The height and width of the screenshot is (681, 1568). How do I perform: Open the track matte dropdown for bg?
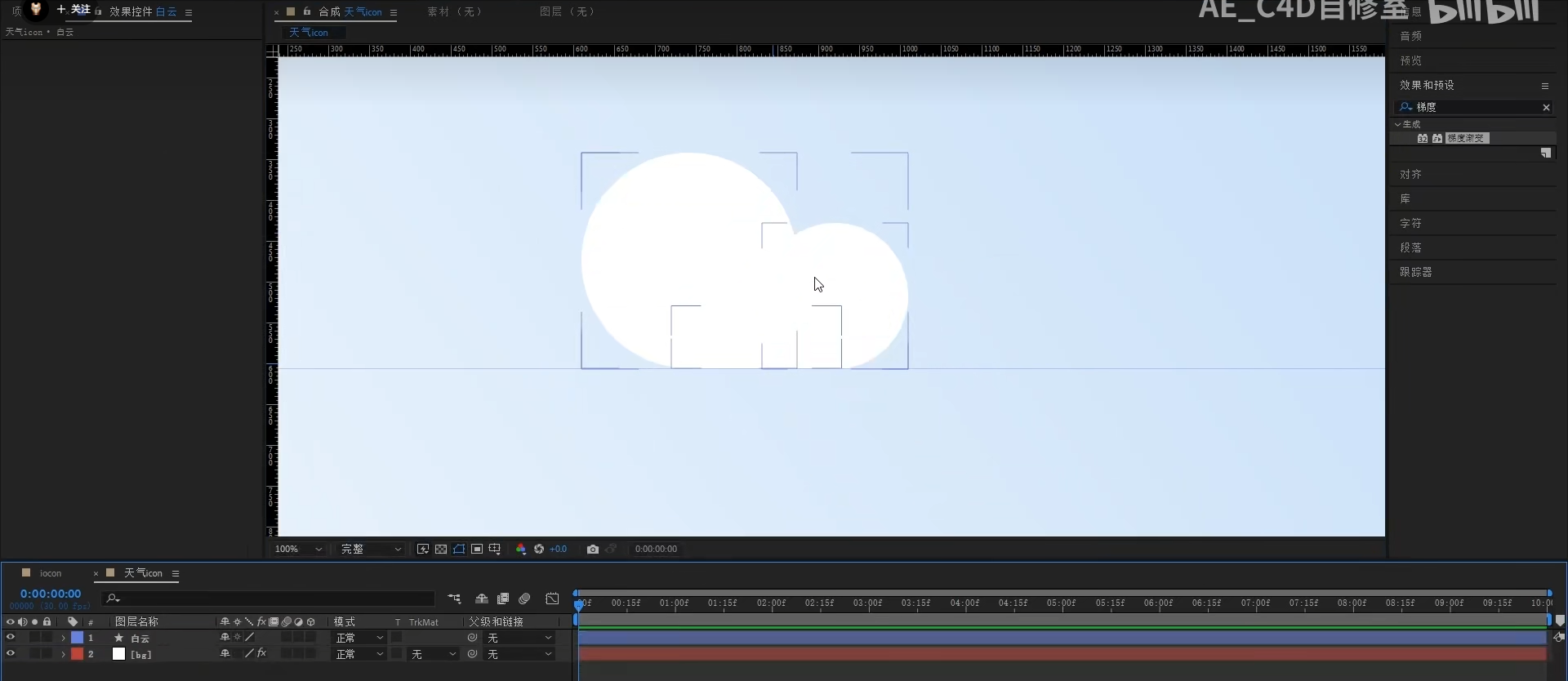point(433,654)
